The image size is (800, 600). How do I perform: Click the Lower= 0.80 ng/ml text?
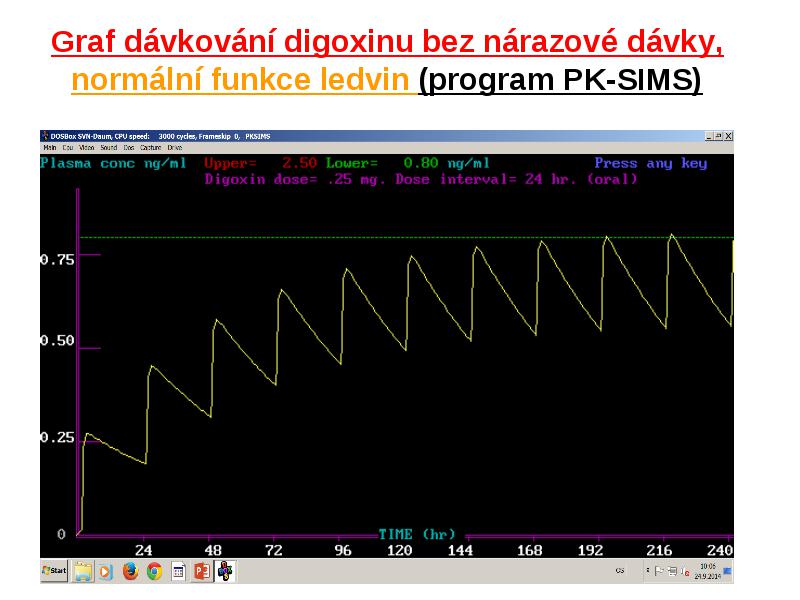click(x=408, y=163)
